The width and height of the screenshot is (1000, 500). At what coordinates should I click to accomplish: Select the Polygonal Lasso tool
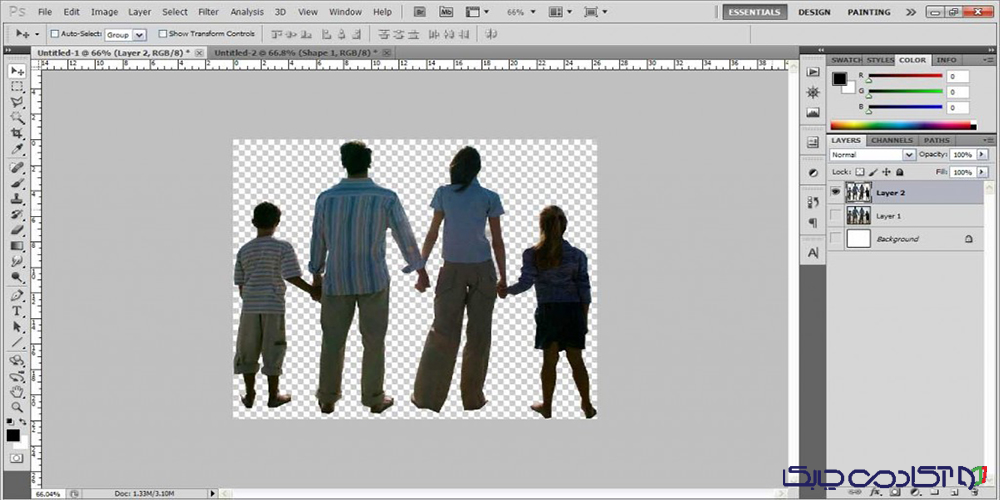pos(17,102)
